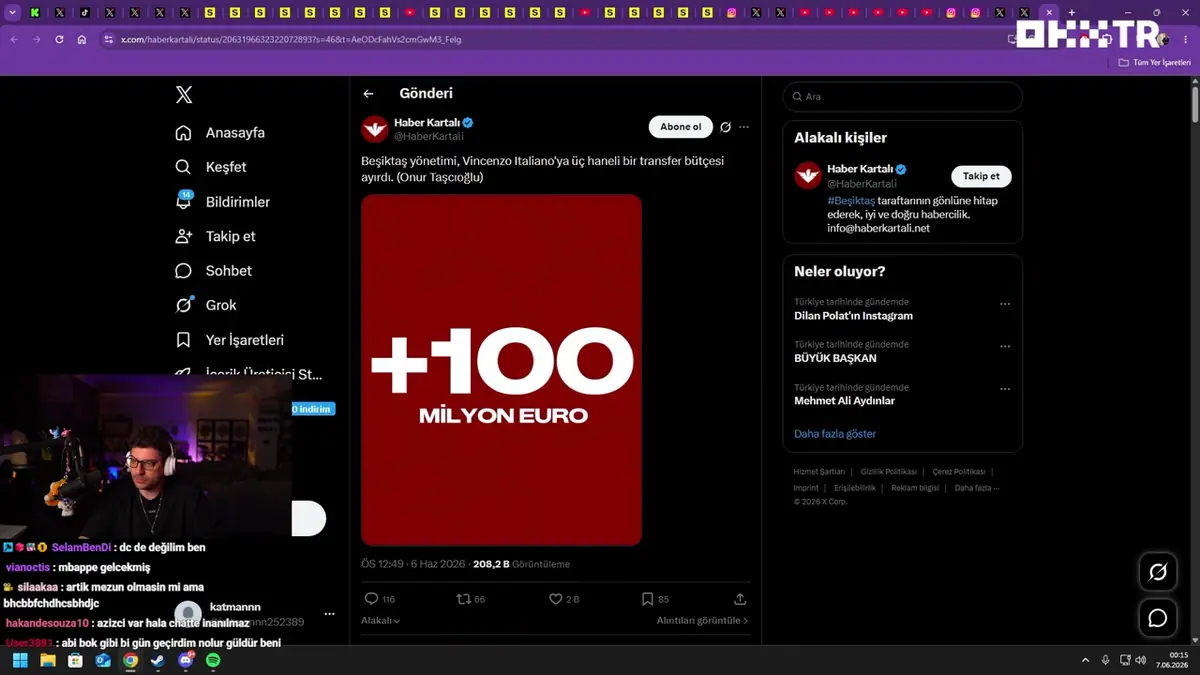Open Microsoft Store from taskbar
This screenshot has width=1200, height=675.
(75, 660)
